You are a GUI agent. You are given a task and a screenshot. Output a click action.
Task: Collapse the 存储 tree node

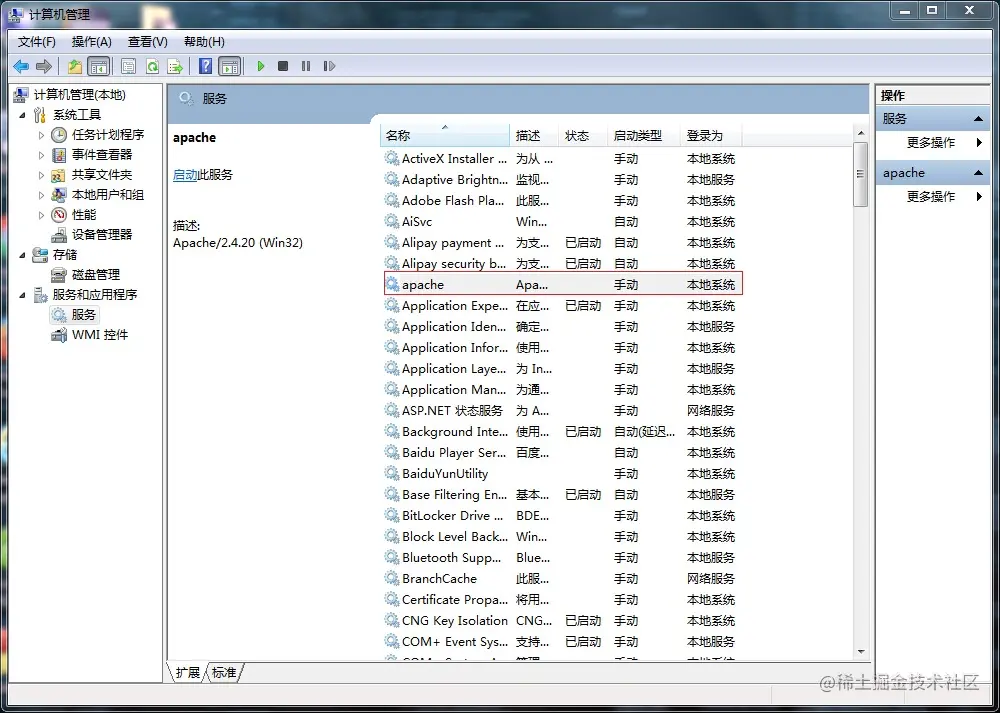tap(22, 255)
